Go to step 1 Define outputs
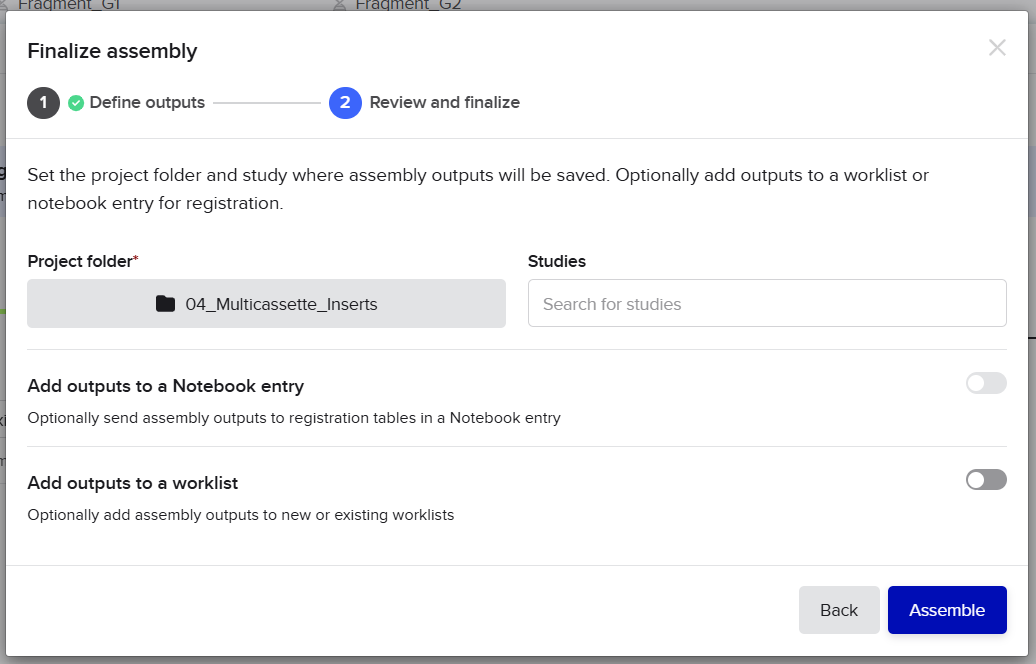The height and width of the screenshot is (664, 1036). pyautogui.click(x=116, y=103)
